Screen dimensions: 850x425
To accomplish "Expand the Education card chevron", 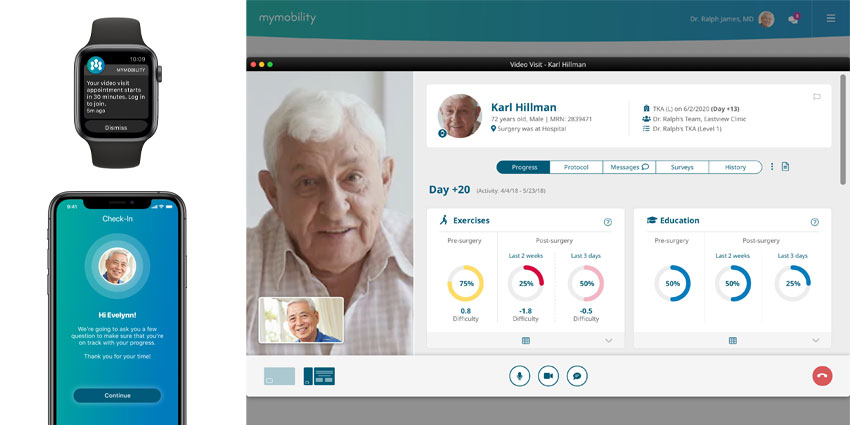I will pyautogui.click(x=815, y=340).
